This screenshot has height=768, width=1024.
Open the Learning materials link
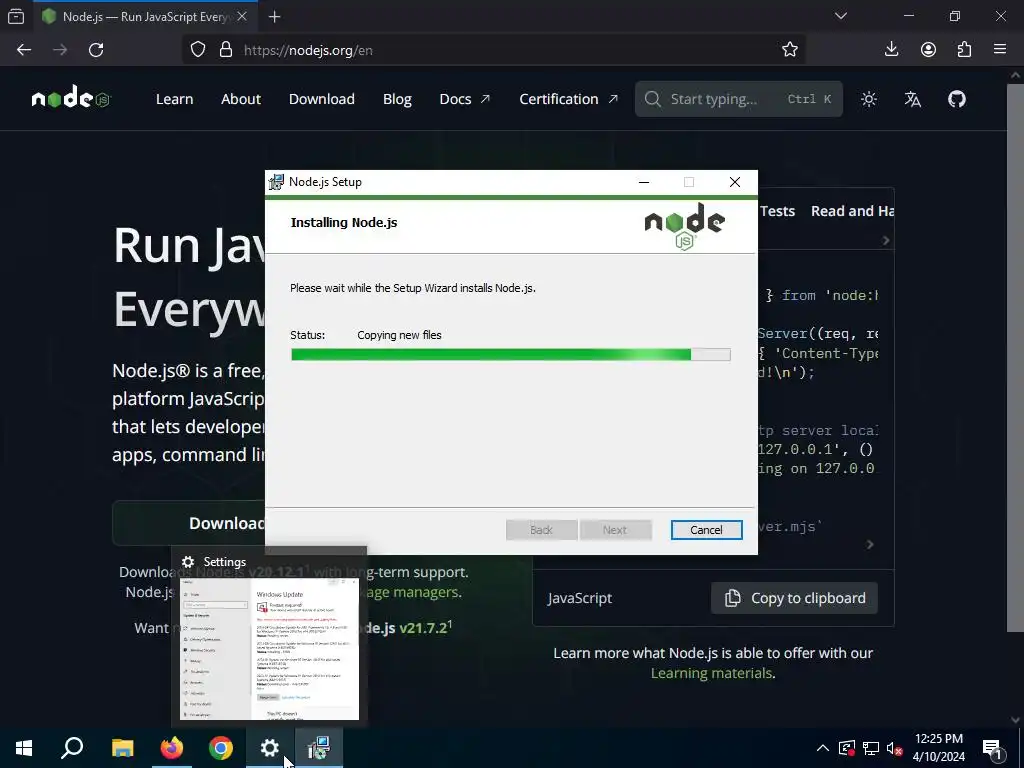tap(711, 673)
